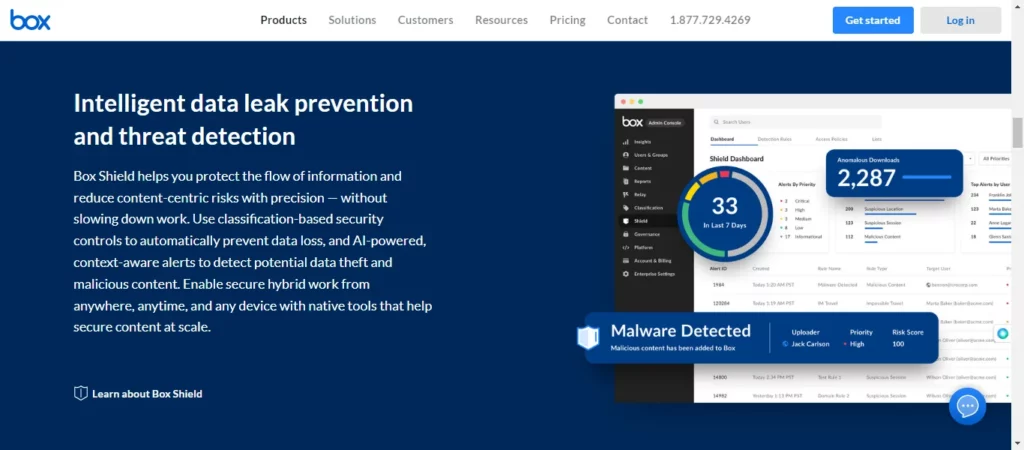Click the Insights bar-chart icon in Admin Console sidebar
The image size is (1024, 450).
tap(626, 142)
